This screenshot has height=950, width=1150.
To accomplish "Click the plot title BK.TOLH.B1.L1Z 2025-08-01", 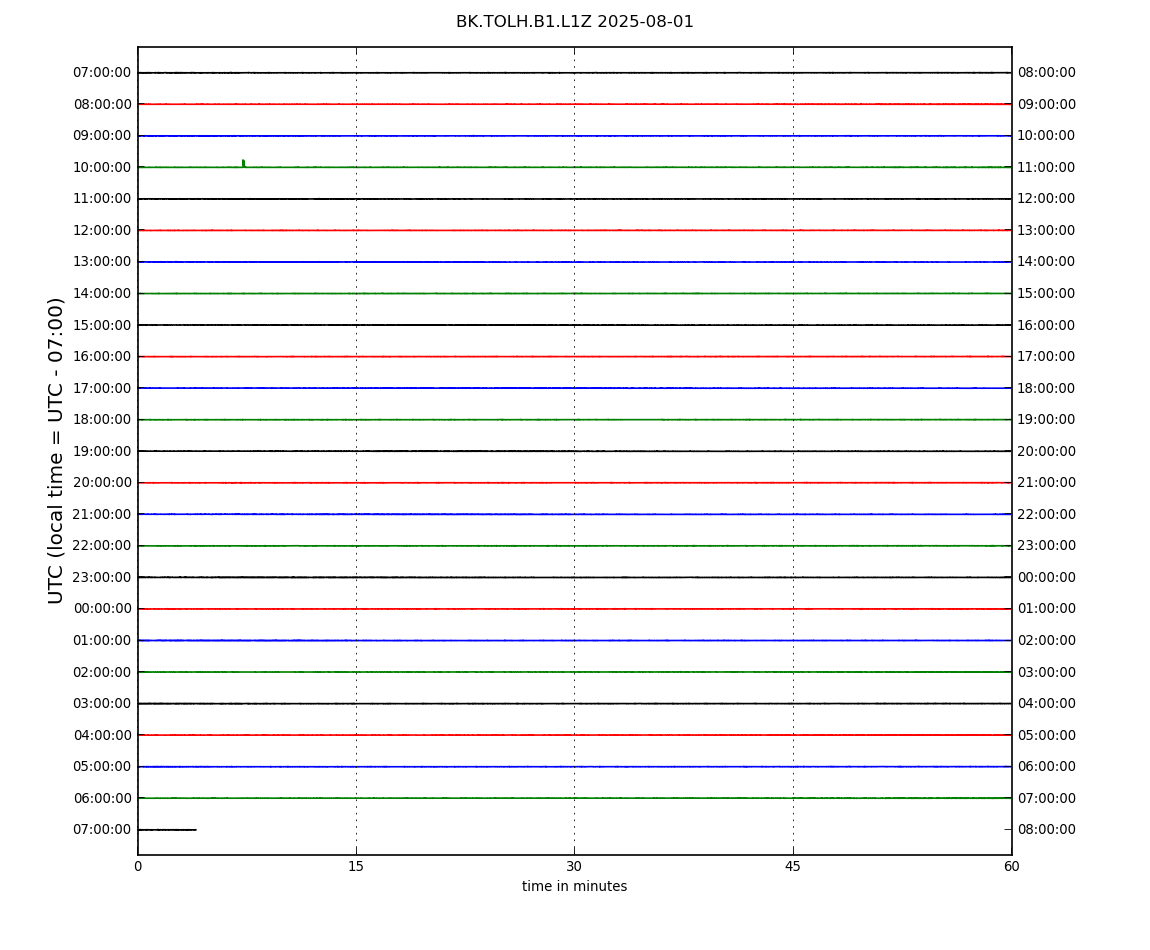I will tap(574, 22).
